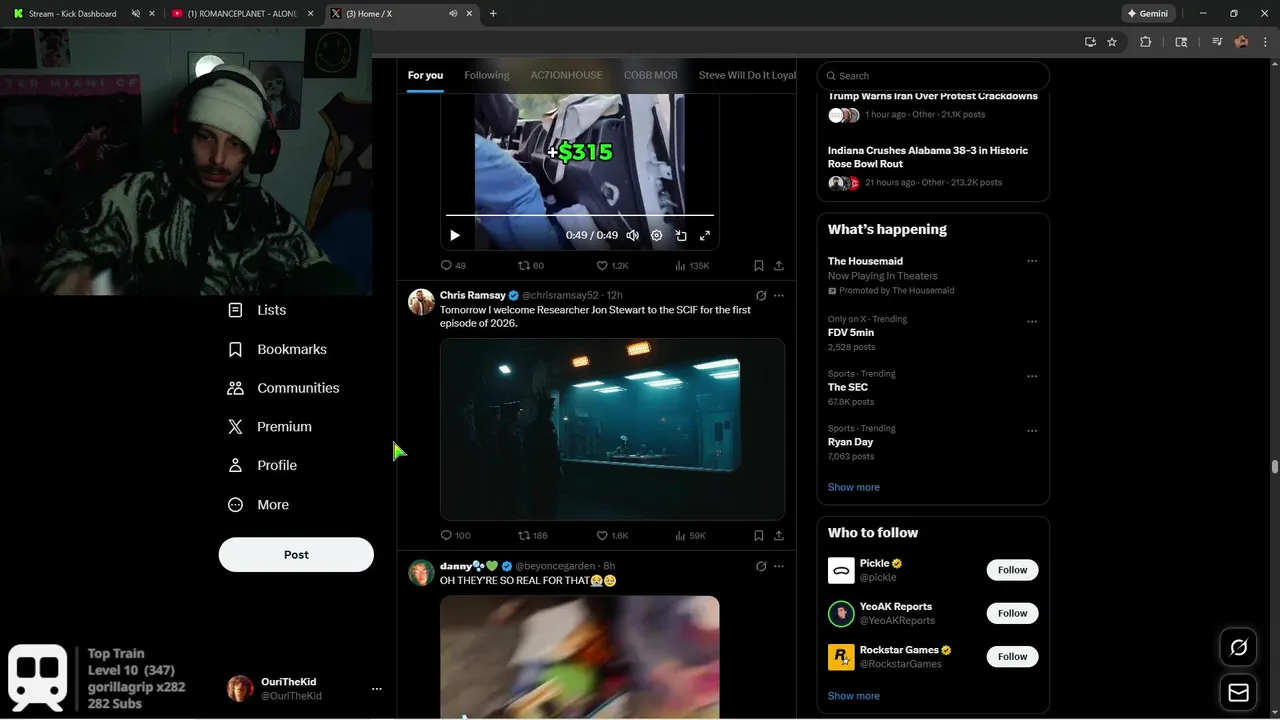1280x720 pixels.
Task: Open more options for The SEC trend
Action: tap(1032, 376)
